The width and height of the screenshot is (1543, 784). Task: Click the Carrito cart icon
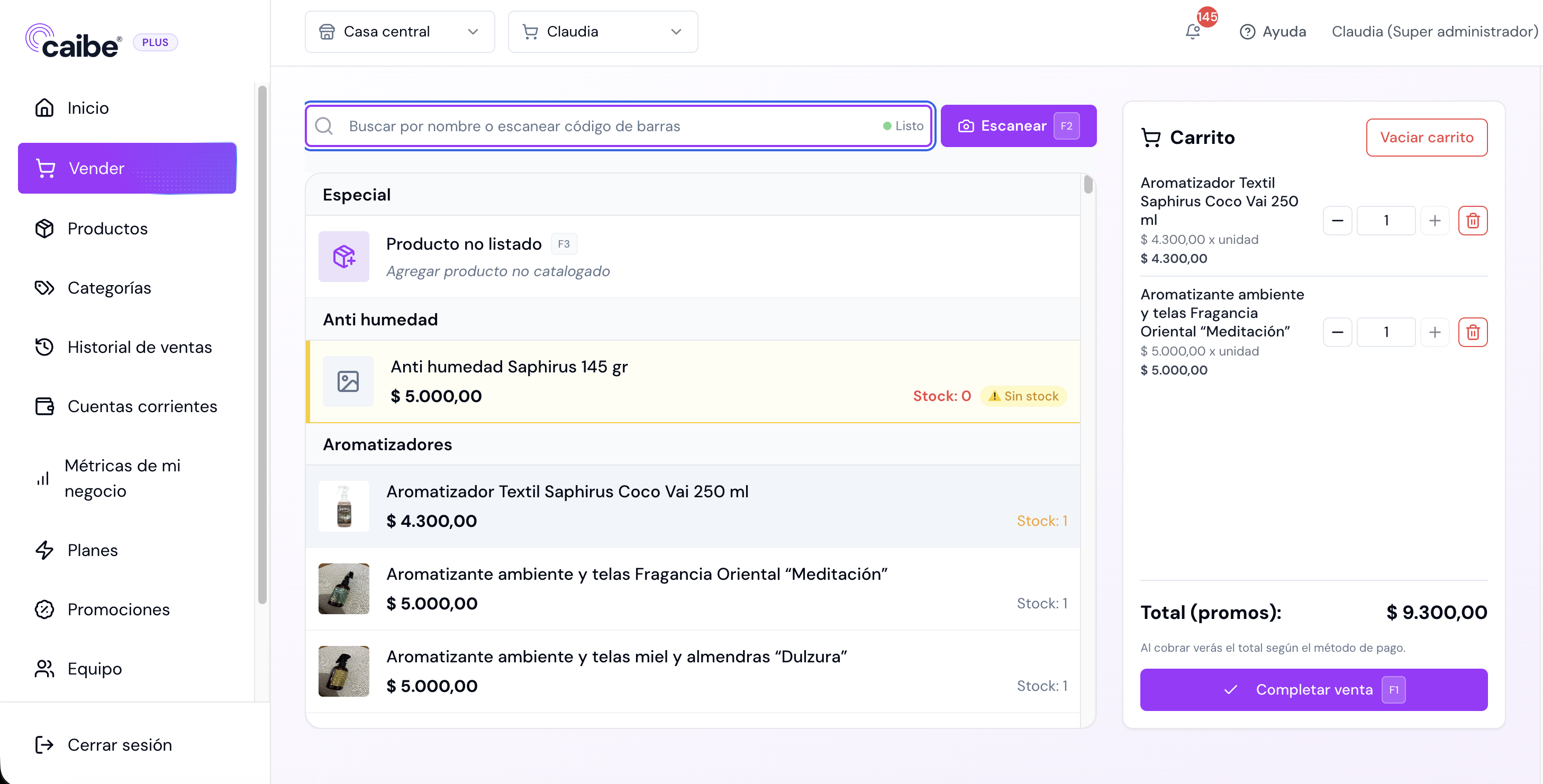coord(1151,138)
